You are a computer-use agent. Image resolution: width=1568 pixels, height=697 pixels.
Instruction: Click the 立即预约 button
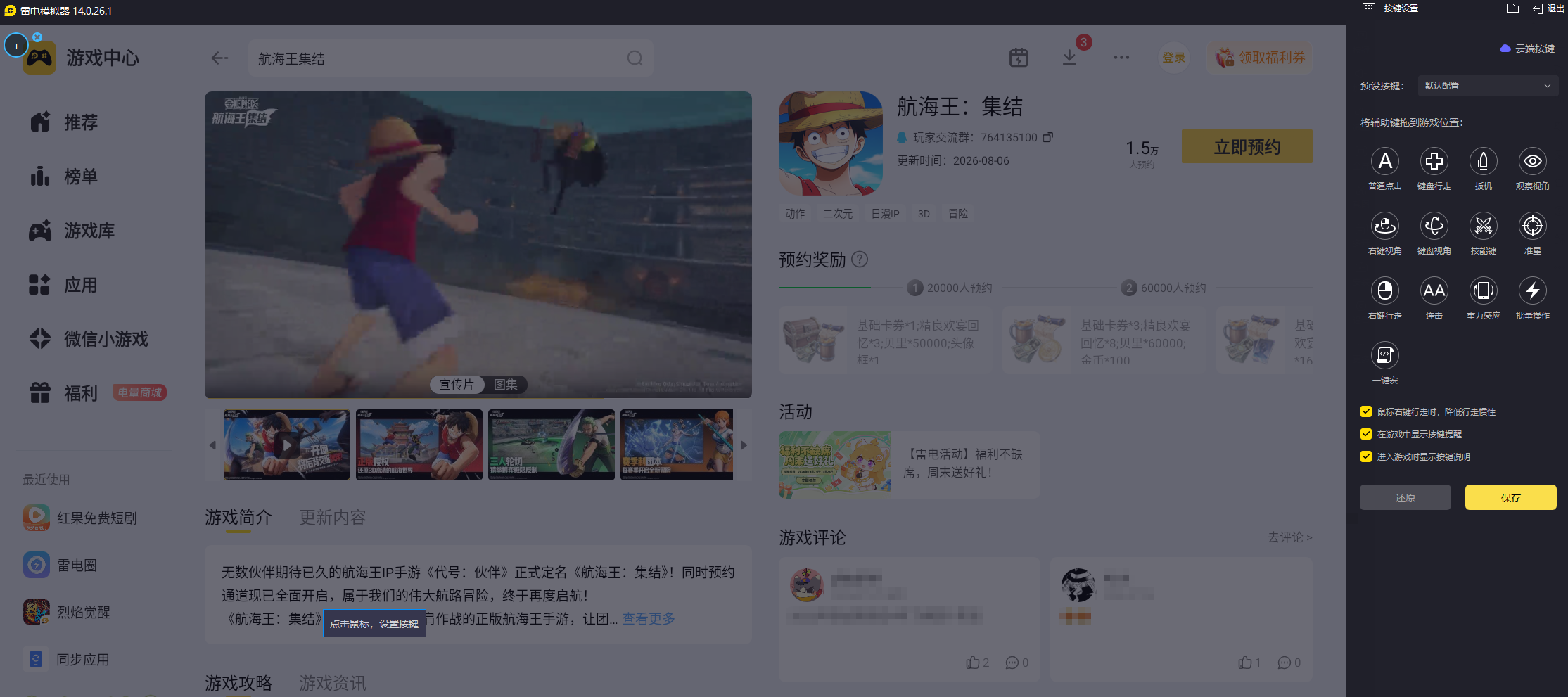coord(1247,146)
